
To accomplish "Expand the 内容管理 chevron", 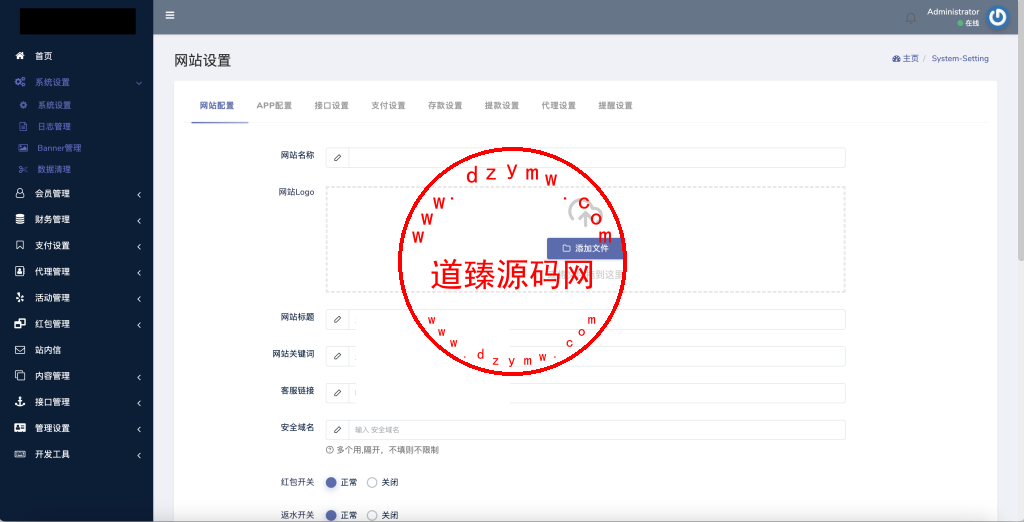I will coord(139,377).
